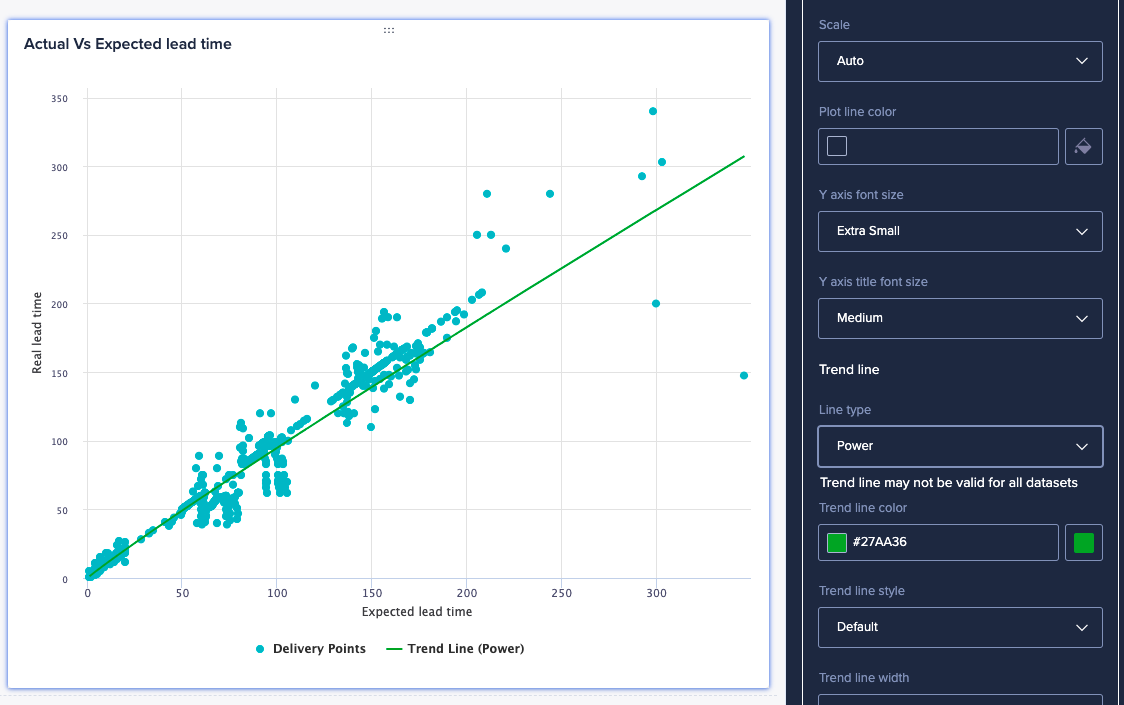The width and height of the screenshot is (1124, 705).
Task: Open the Y axis title font size dropdown
Action: coord(960,318)
